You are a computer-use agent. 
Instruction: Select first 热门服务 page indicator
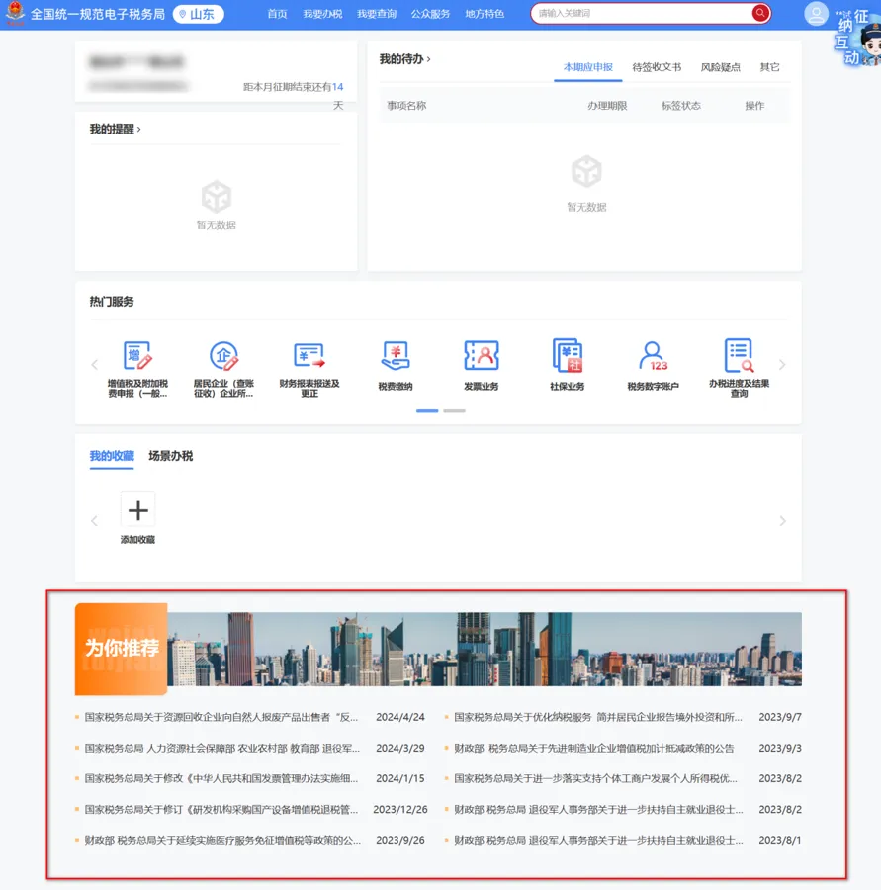(x=427, y=410)
